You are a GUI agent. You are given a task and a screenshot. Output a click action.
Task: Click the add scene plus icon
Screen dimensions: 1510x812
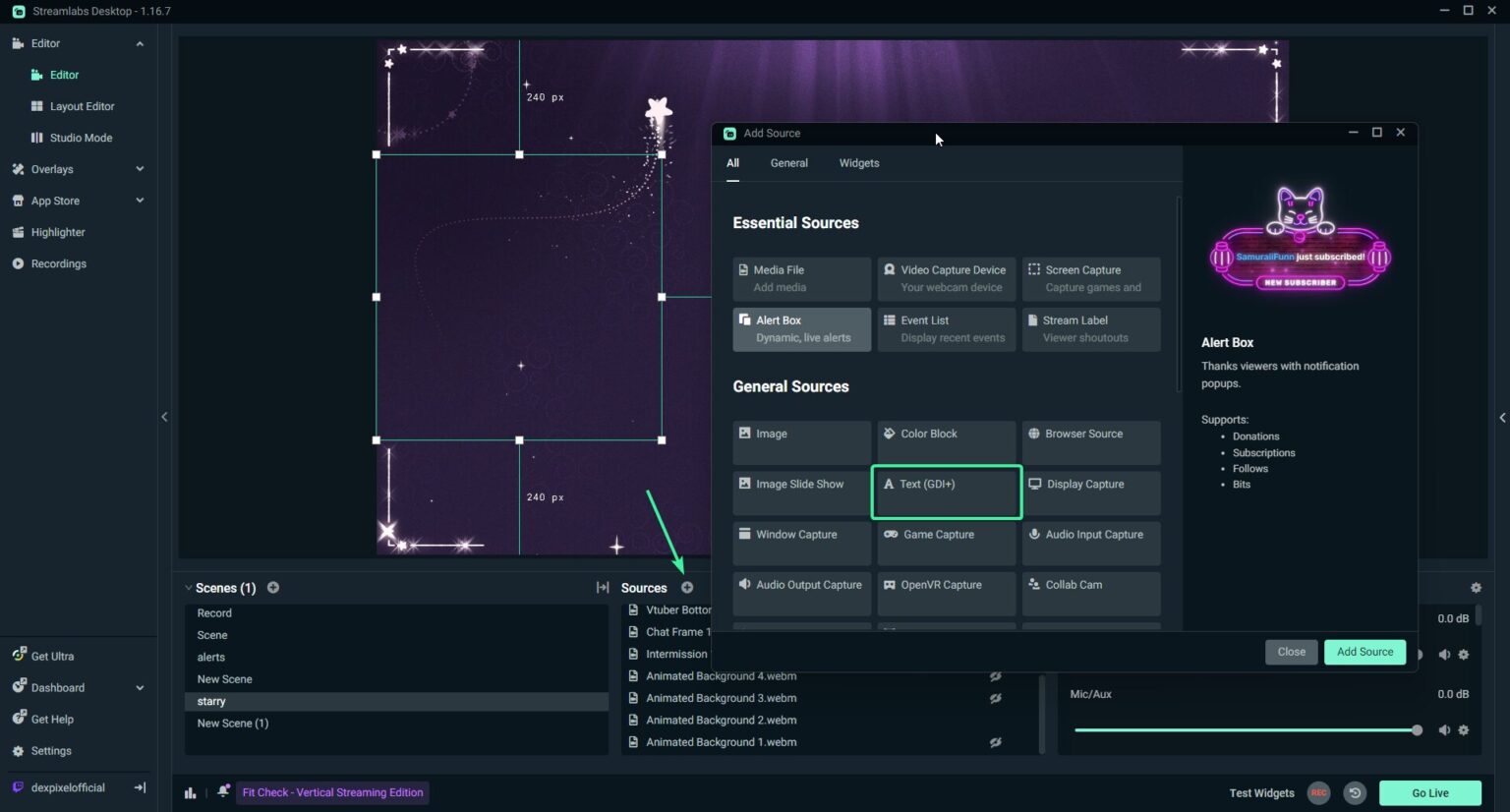coord(273,588)
